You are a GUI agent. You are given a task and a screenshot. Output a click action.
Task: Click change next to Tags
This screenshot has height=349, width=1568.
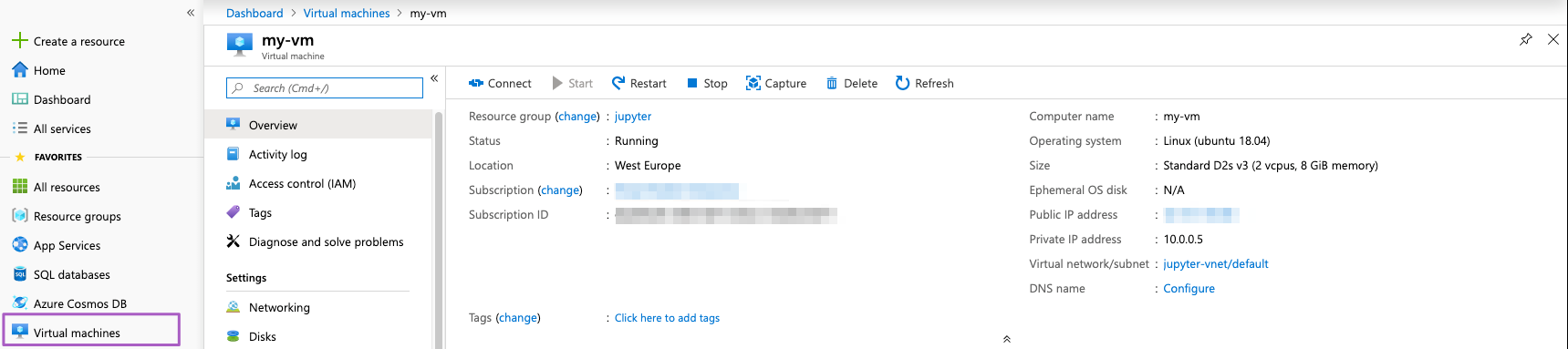pyautogui.click(x=518, y=318)
